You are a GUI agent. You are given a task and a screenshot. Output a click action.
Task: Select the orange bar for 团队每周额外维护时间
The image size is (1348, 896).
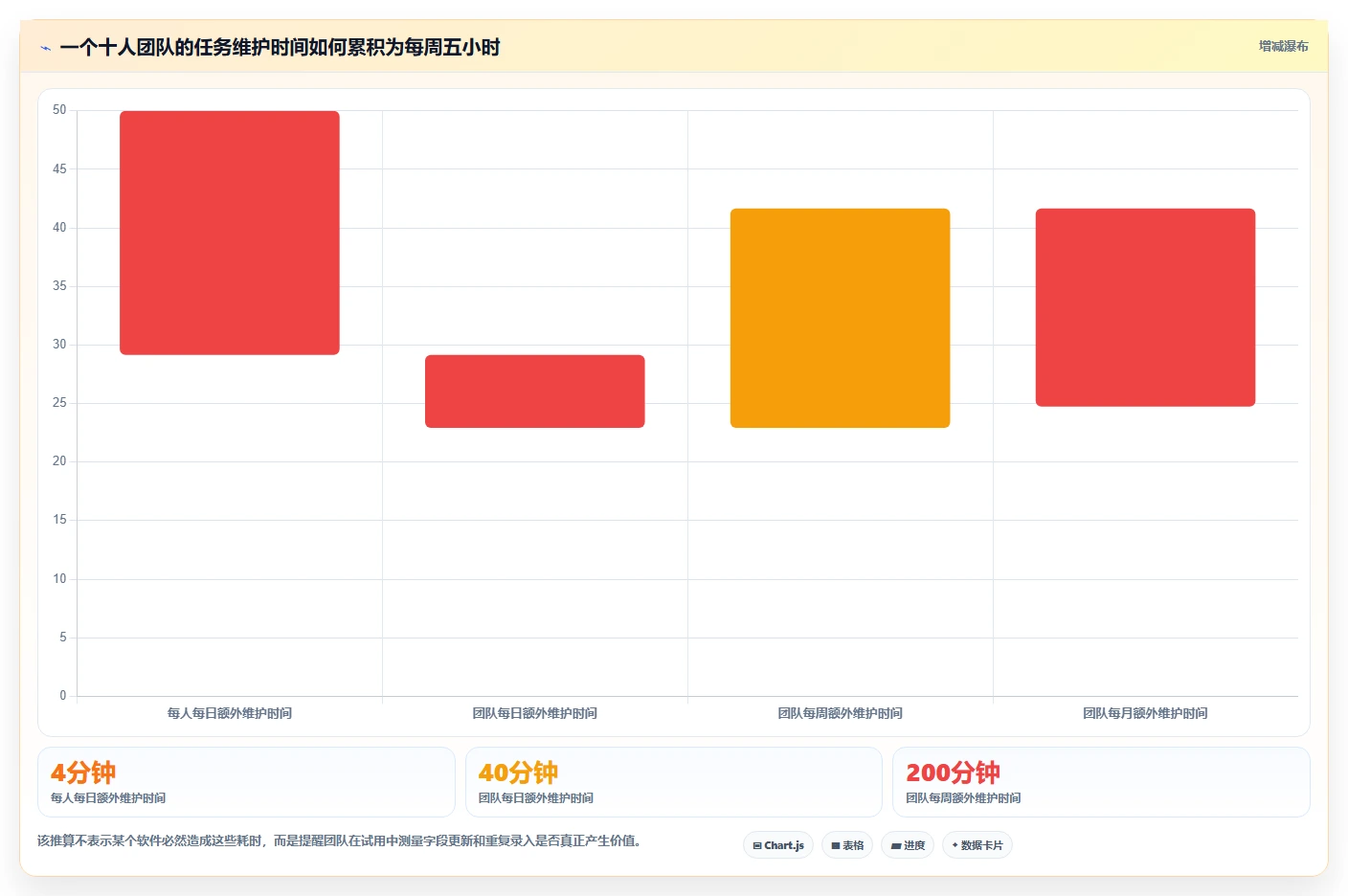click(x=841, y=318)
